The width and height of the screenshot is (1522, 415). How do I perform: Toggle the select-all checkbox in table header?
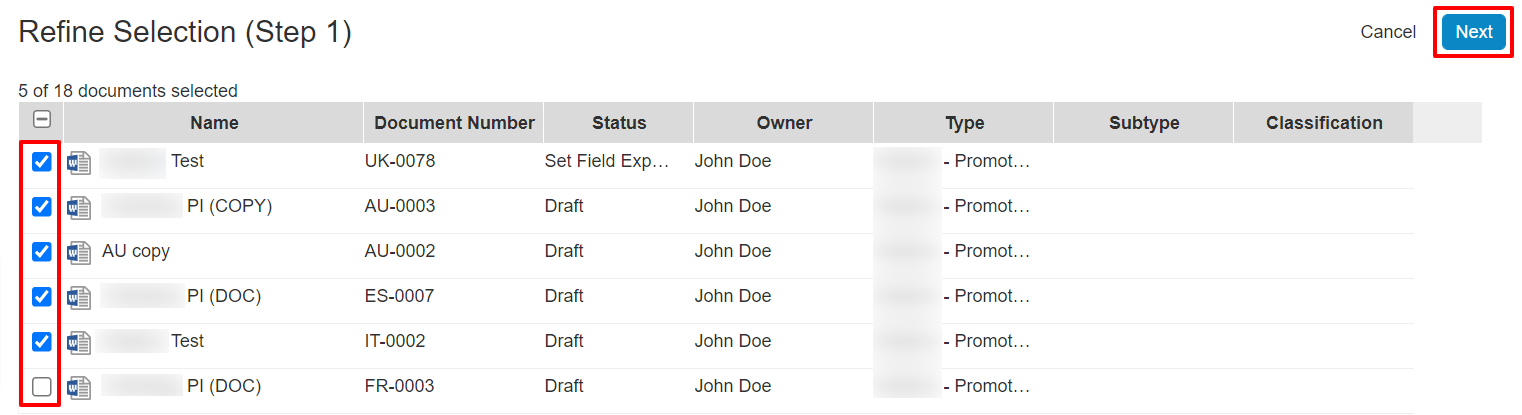coord(42,120)
